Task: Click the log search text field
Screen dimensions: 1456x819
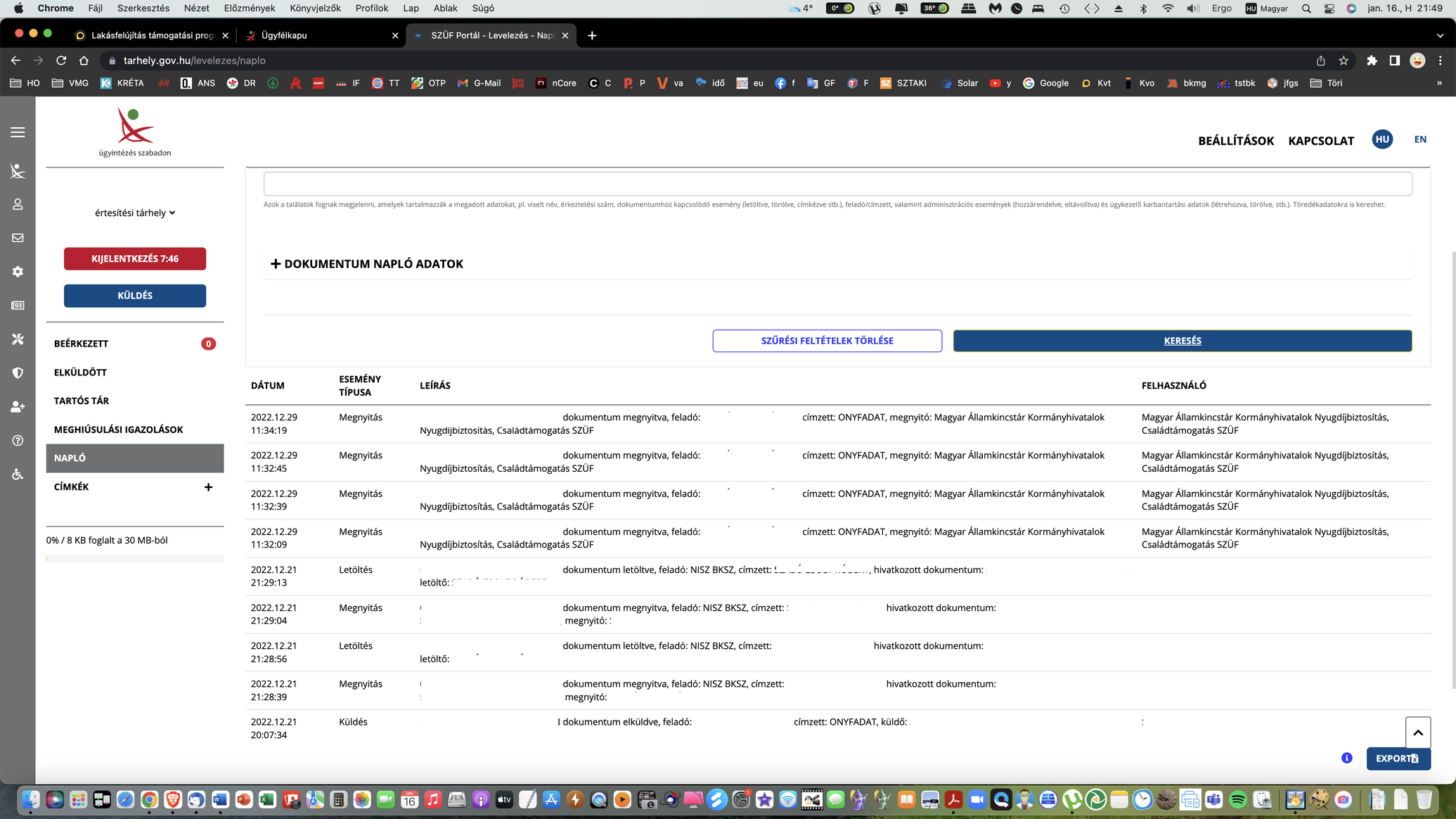Action: (837, 184)
